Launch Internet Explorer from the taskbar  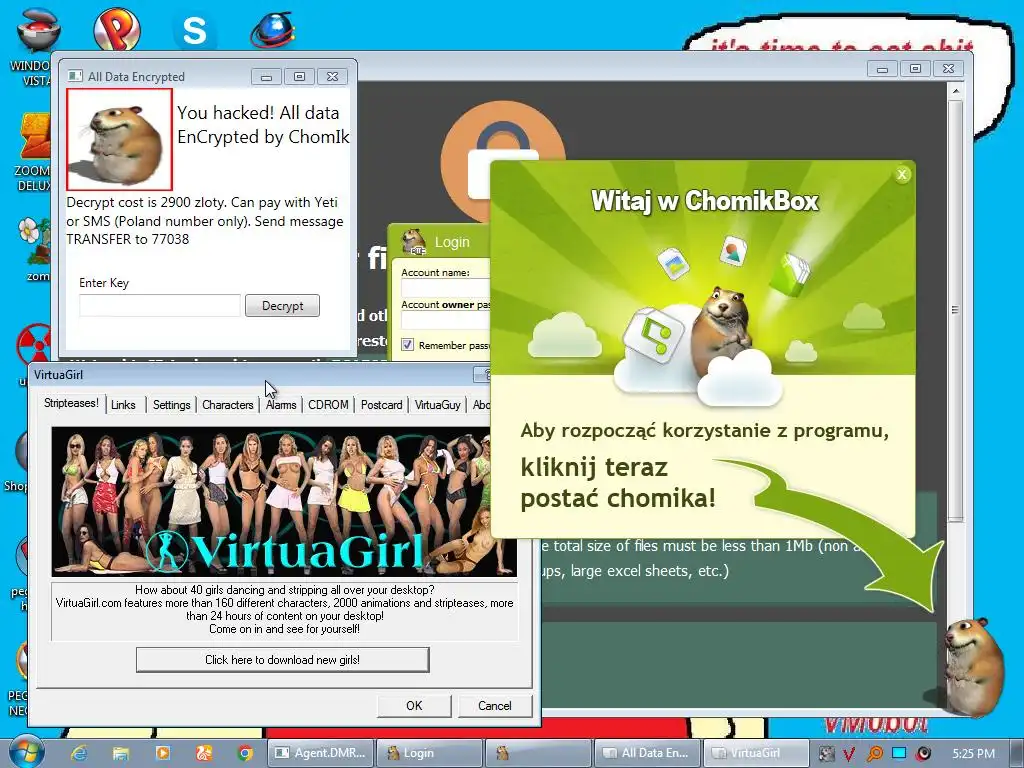79,753
